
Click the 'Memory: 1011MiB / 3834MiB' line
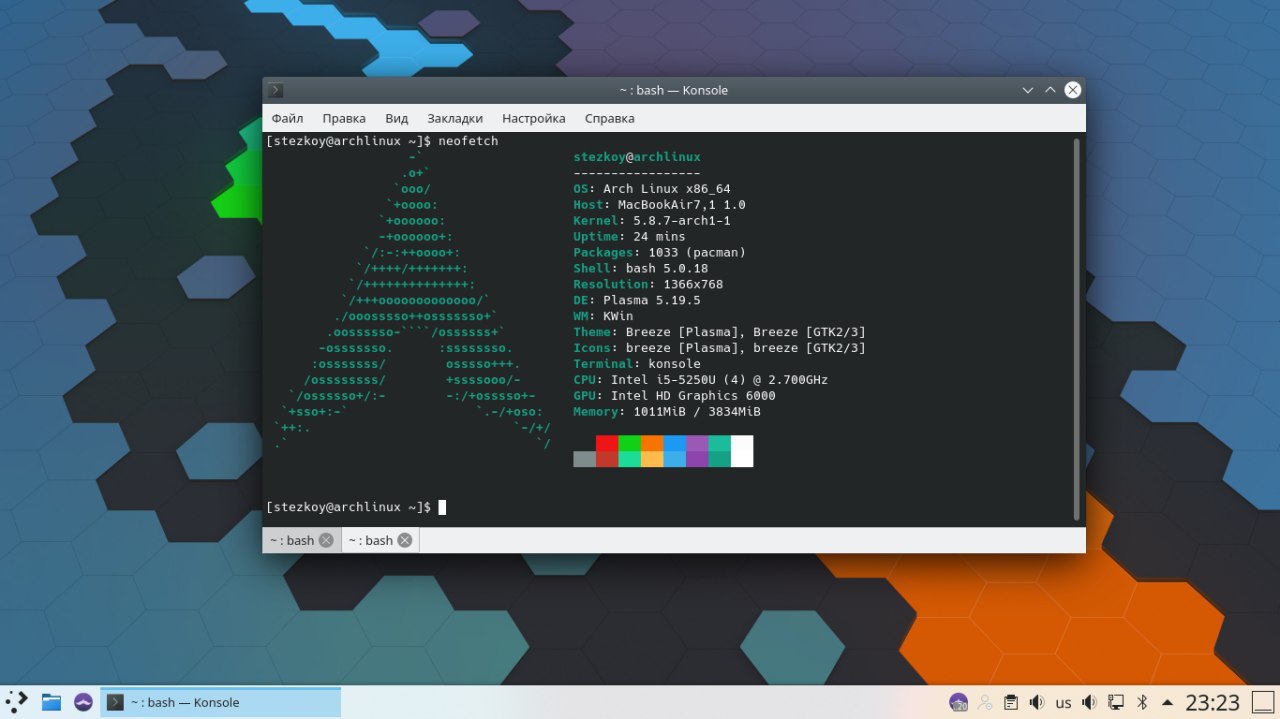(x=667, y=413)
